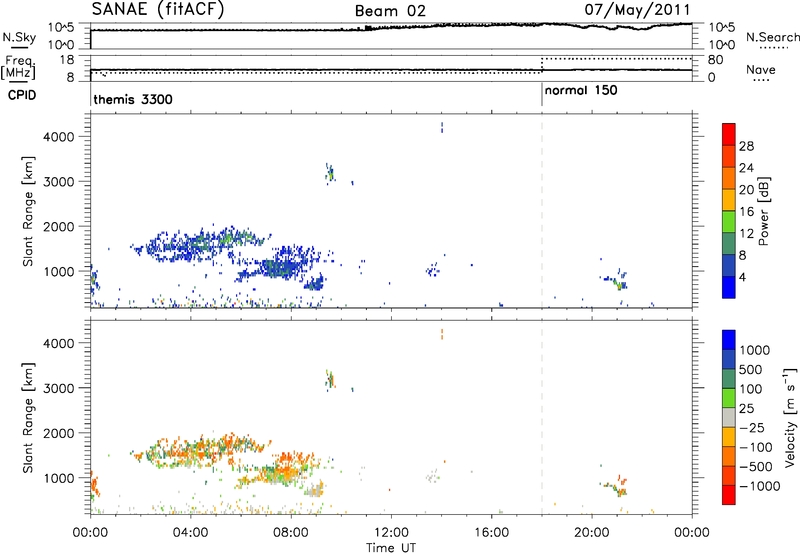
Task: Click the Nave legend label
Action: pos(761,70)
